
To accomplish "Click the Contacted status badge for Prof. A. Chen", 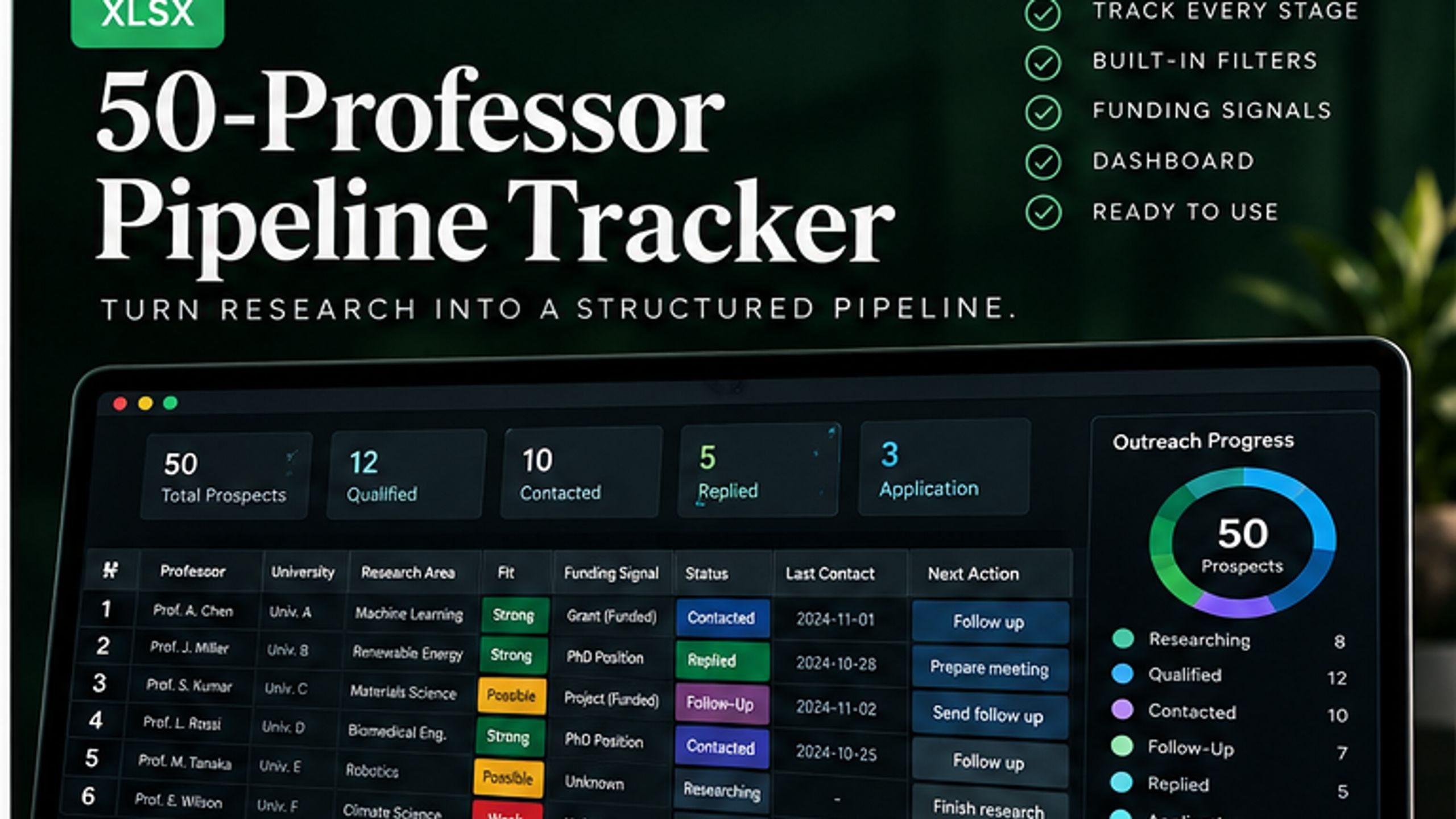I will click(x=722, y=618).
